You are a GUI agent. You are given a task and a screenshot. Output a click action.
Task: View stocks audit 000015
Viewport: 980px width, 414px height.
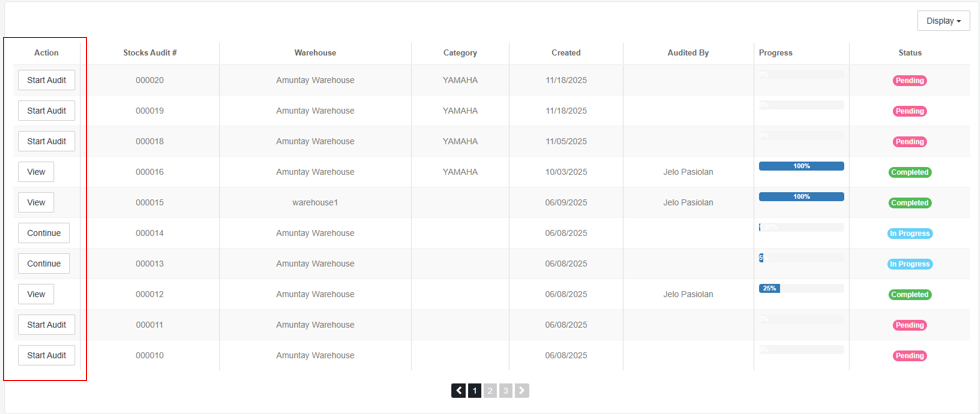36,202
